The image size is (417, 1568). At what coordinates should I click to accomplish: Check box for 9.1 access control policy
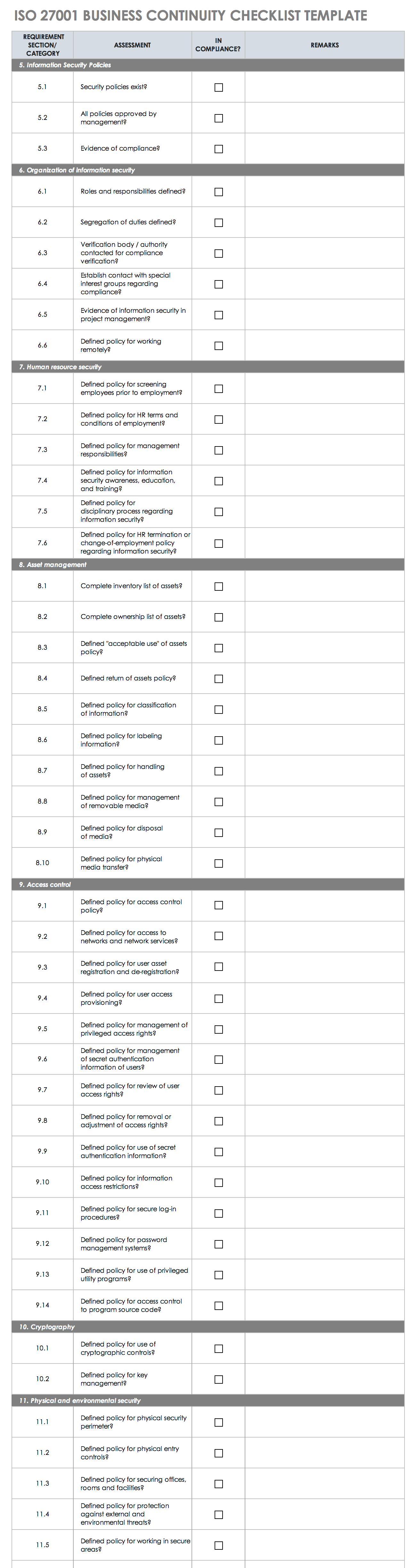click(x=218, y=906)
